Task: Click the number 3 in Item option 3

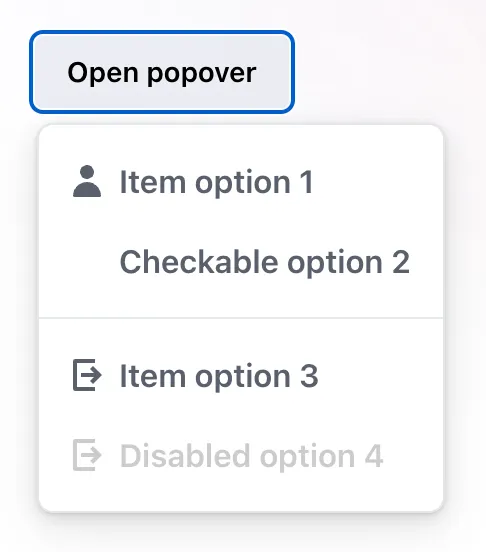Action: click(x=309, y=376)
